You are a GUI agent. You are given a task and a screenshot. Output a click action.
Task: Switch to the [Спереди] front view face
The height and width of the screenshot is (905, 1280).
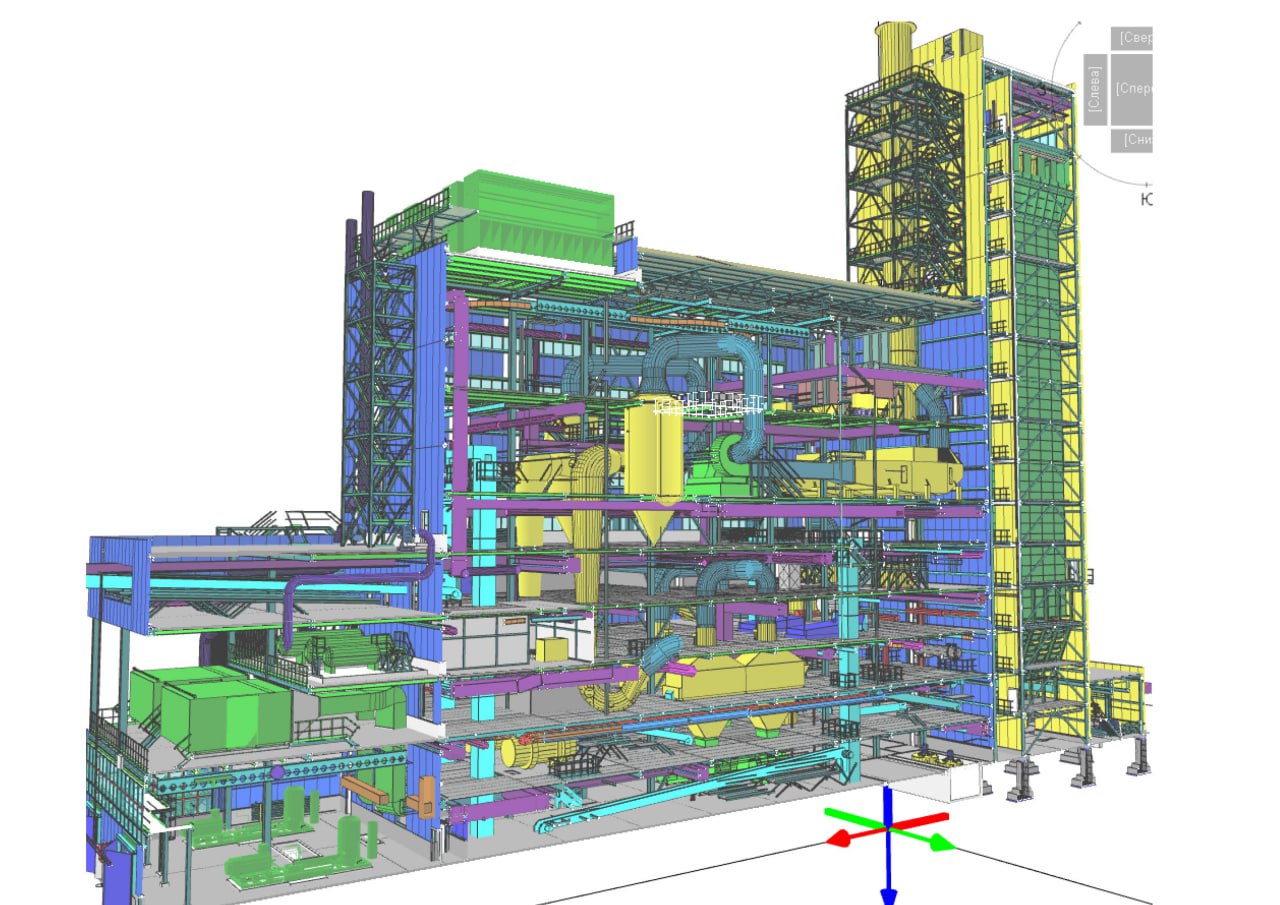(1132, 89)
